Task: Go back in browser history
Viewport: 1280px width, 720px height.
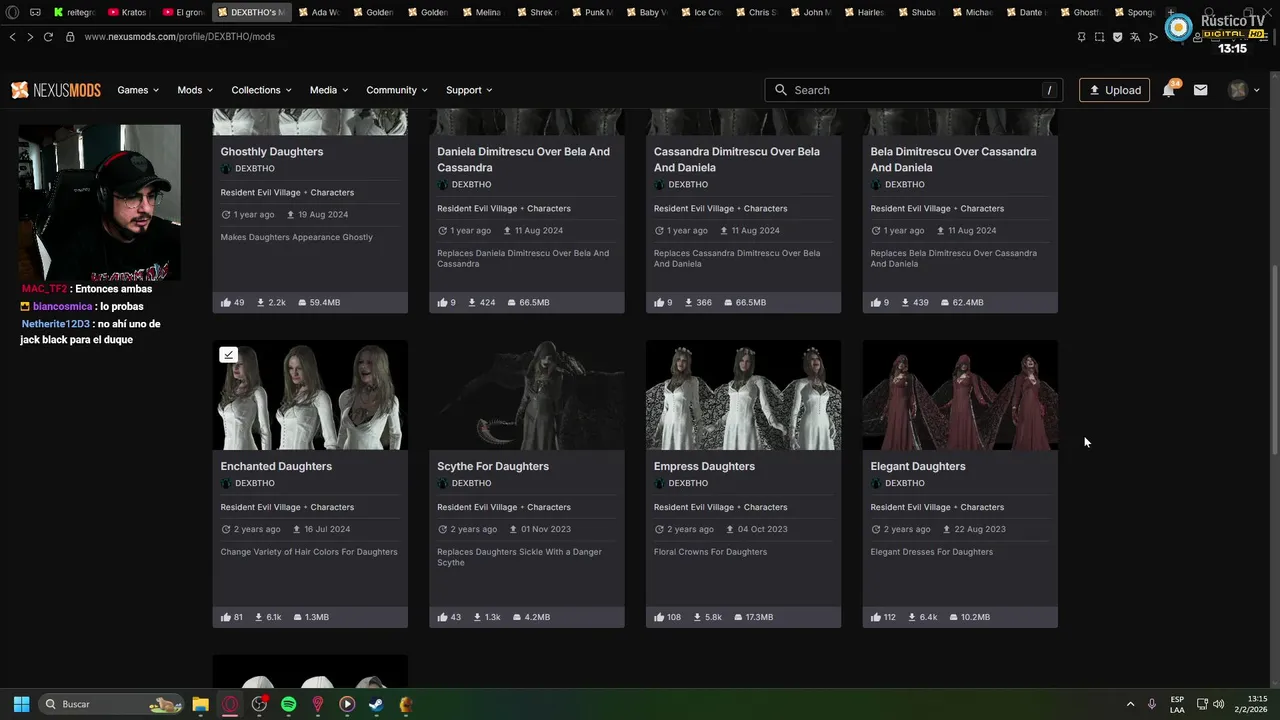Action: click(x=12, y=37)
